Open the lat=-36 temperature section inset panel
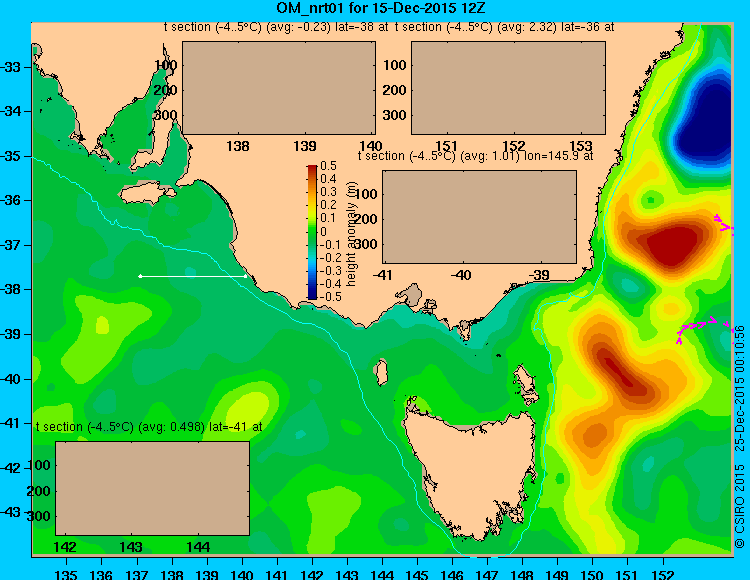Screen dimensions: 750x580 point(508,88)
